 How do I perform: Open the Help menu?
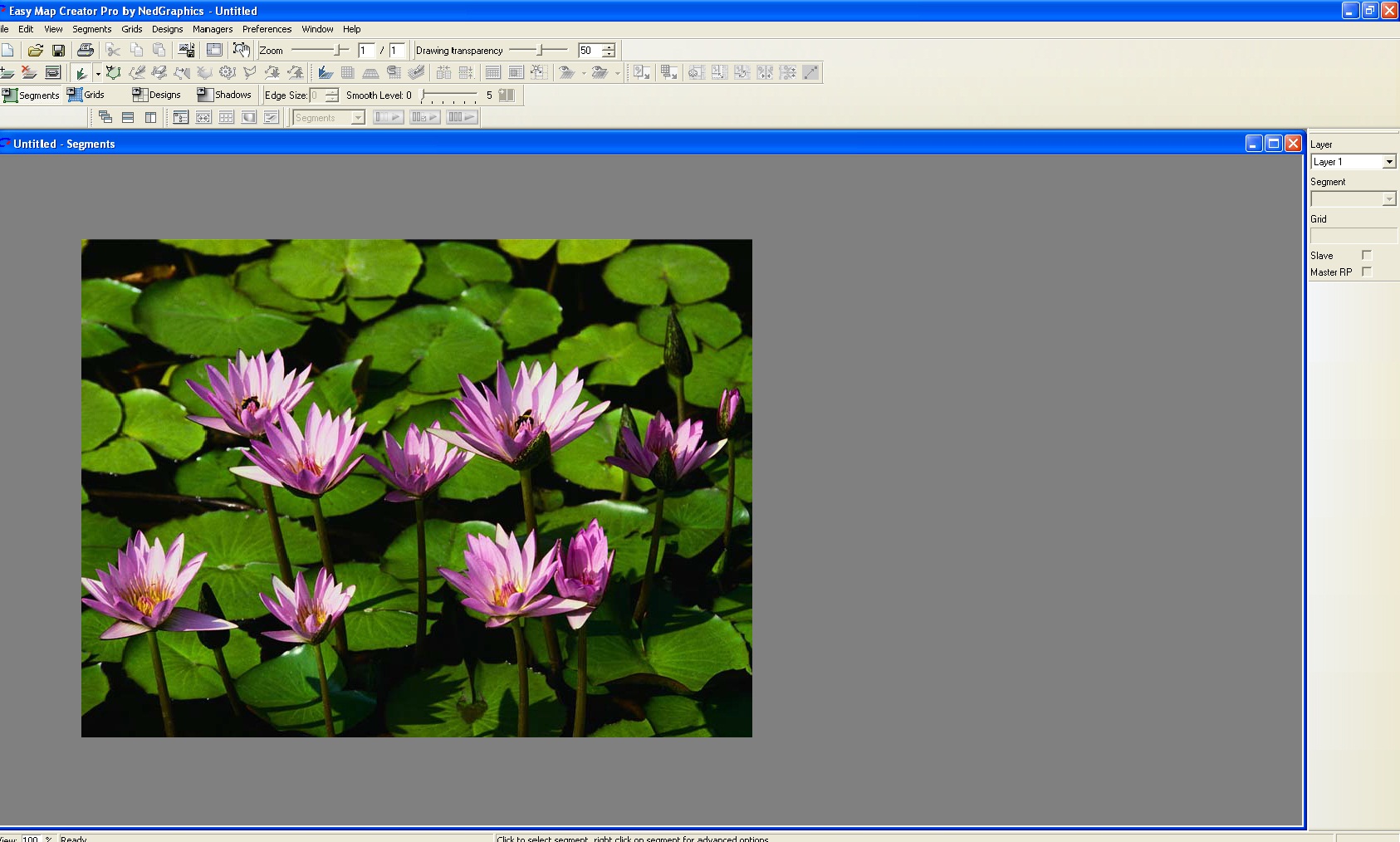tap(352, 29)
